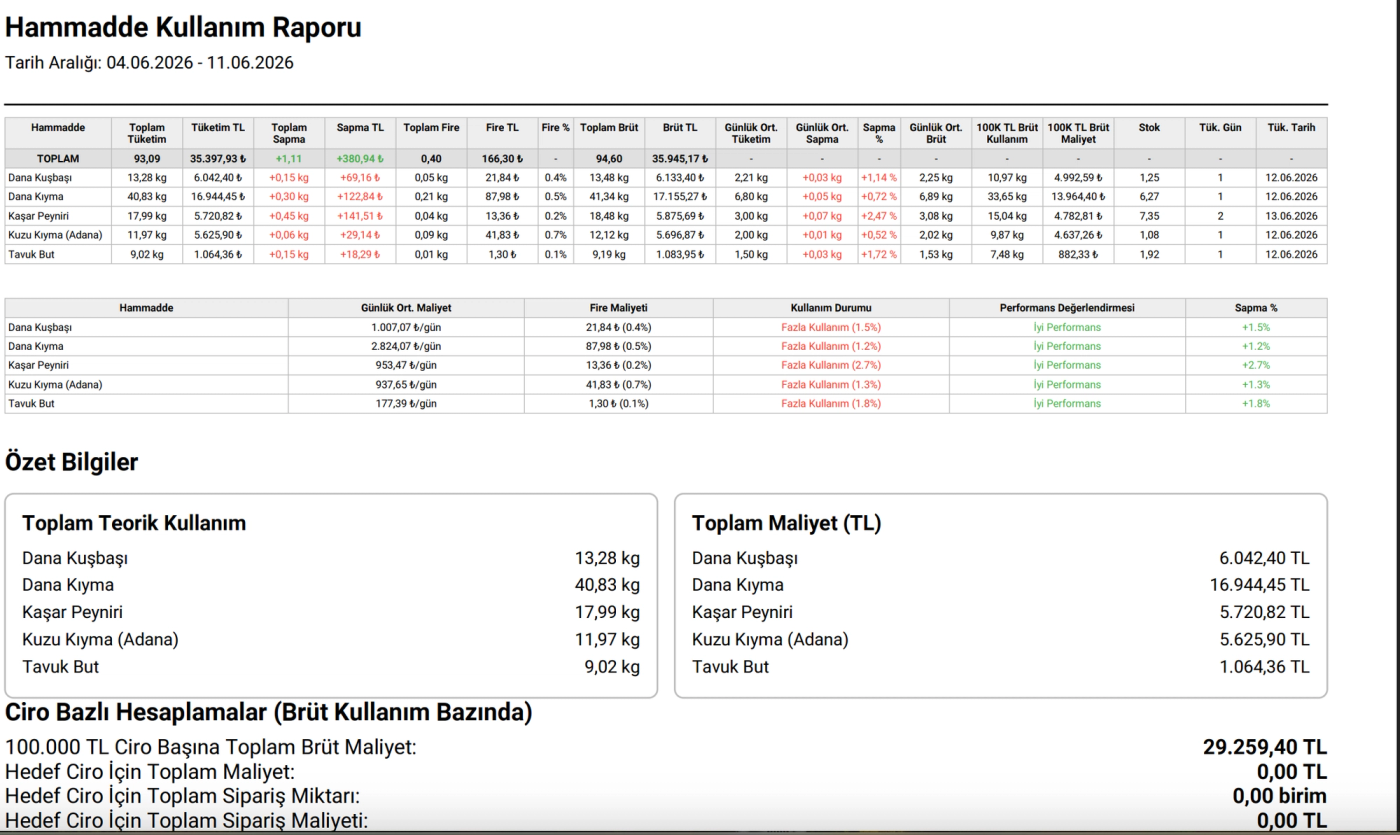
Task: Click the "Fazla Kullanım (1.5%)" status
Action: click(831, 327)
